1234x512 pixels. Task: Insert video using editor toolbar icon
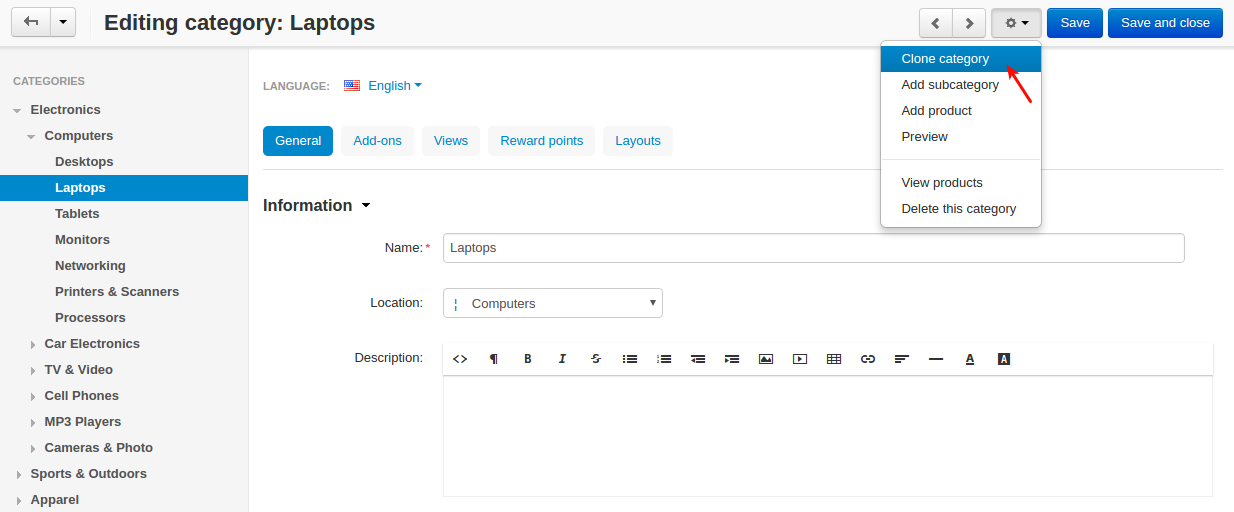pos(800,359)
